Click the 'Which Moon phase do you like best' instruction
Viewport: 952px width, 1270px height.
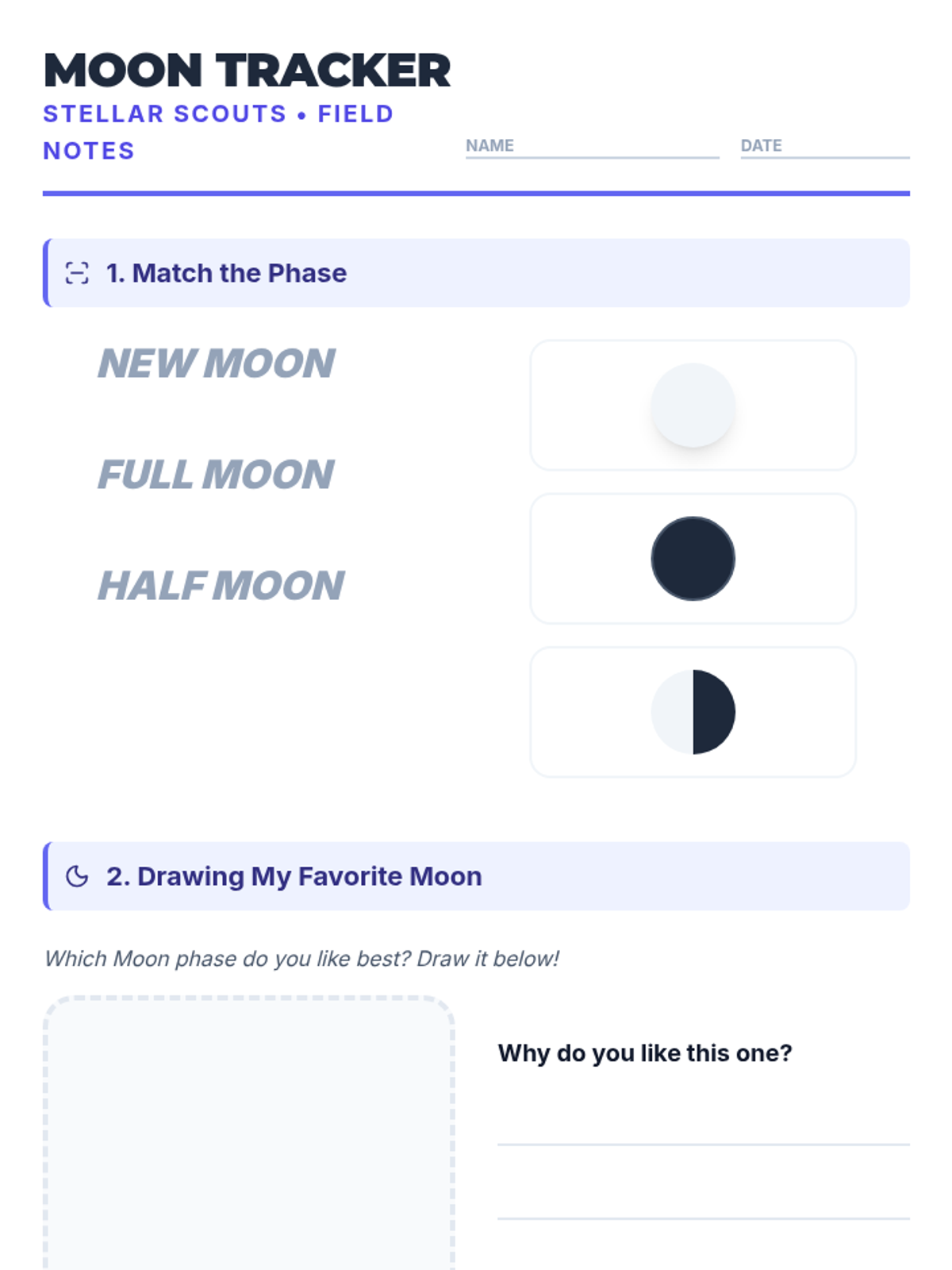[x=301, y=959]
